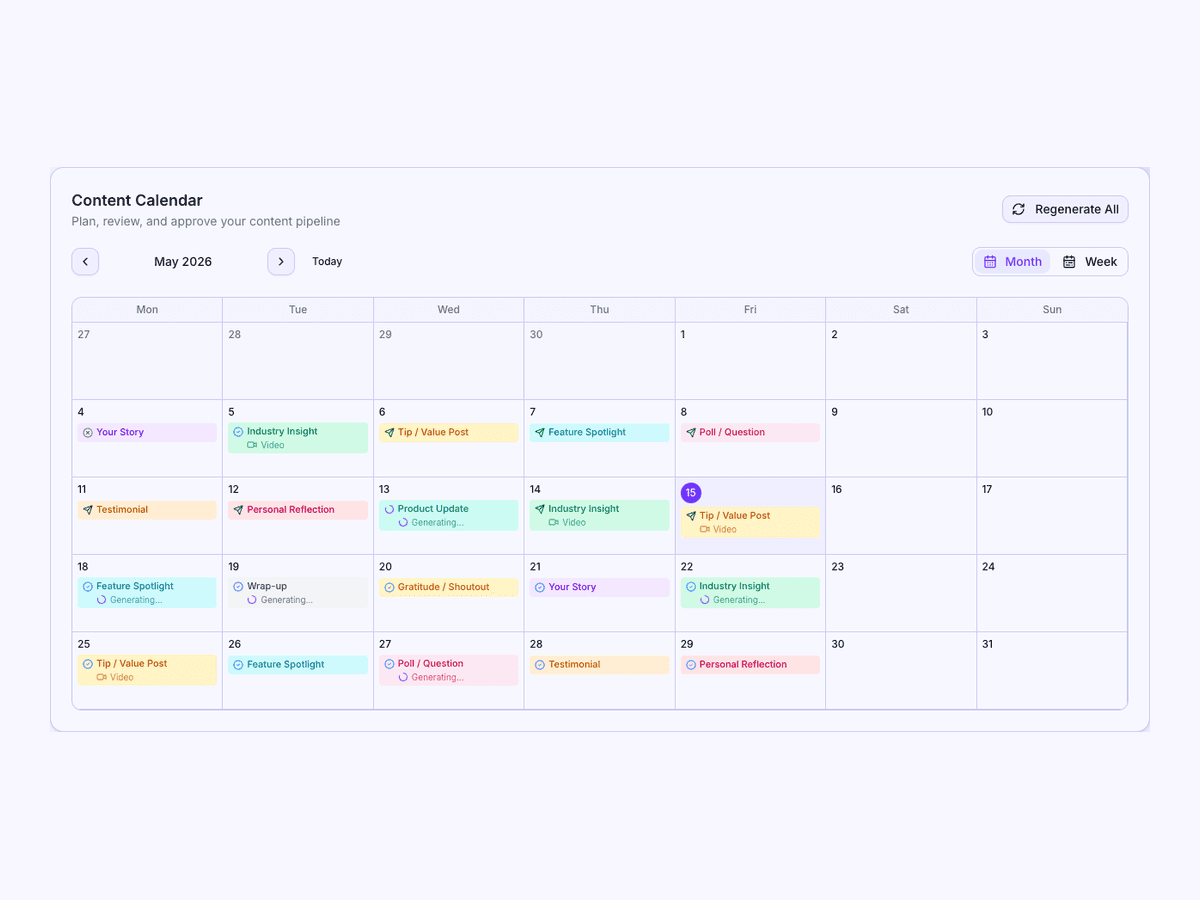Click Generating status under May 18 Feature Spotlight
The height and width of the screenshot is (900, 1200).
tap(136, 600)
